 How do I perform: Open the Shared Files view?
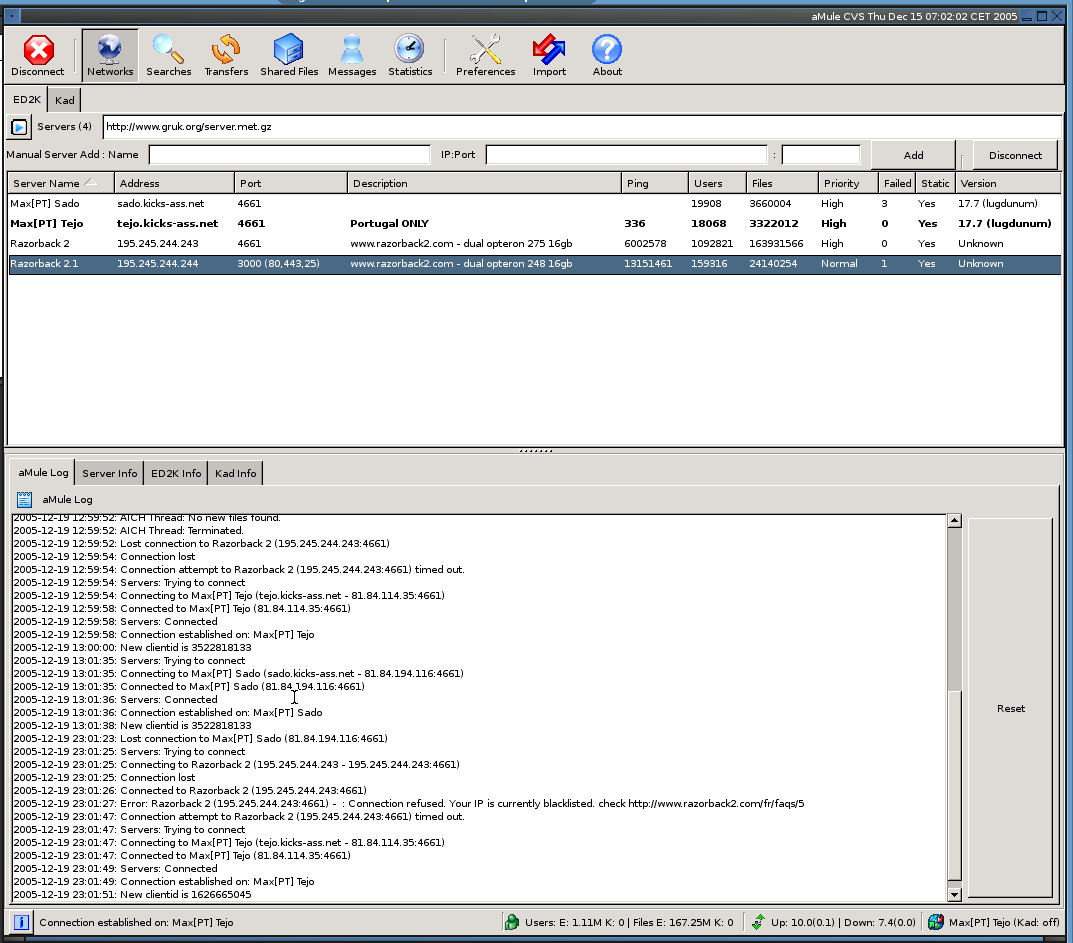pyautogui.click(x=289, y=55)
